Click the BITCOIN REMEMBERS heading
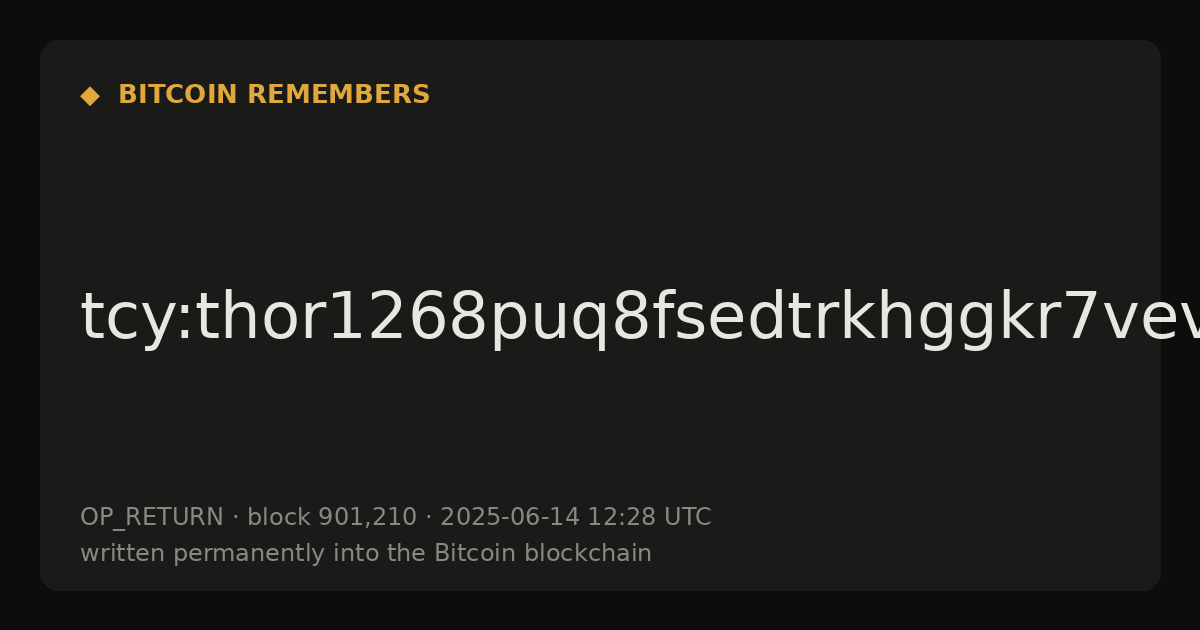 coord(274,95)
